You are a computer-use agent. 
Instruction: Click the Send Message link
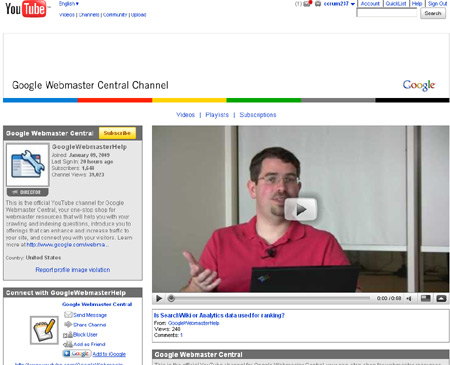tap(90, 315)
